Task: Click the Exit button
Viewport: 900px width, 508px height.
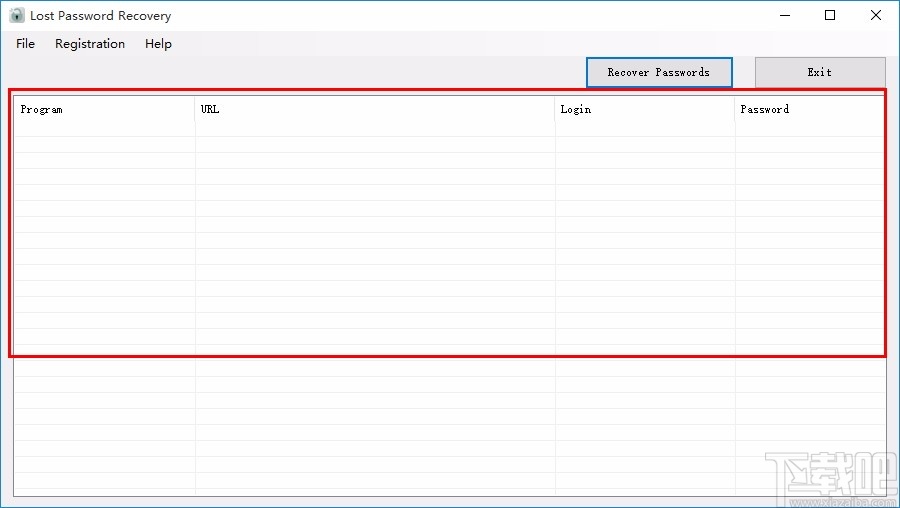Action: click(x=820, y=72)
